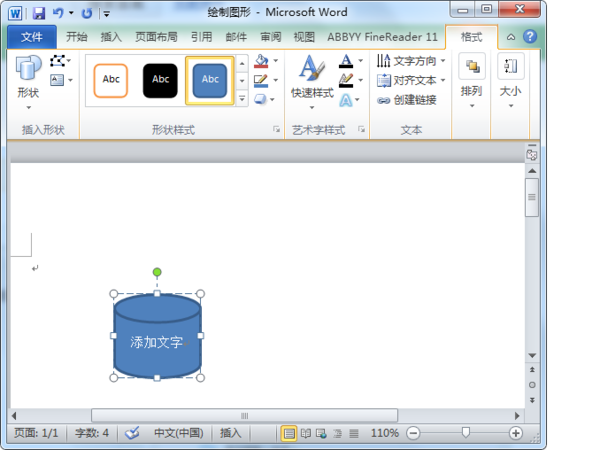Image resolution: width=600 pixels, height=450 pixels.
Task: Open the 大小 group button
Action: [x=510, y=81]
